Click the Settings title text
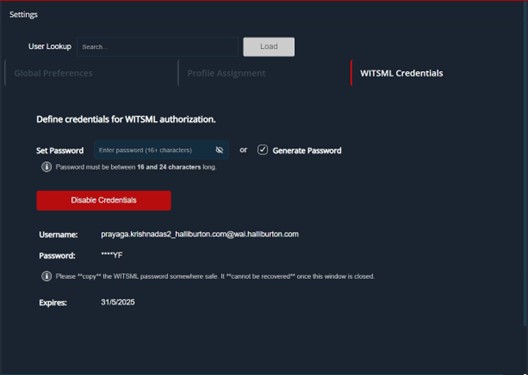The height and width of the screenshot is (375, 528). (24, 15)
